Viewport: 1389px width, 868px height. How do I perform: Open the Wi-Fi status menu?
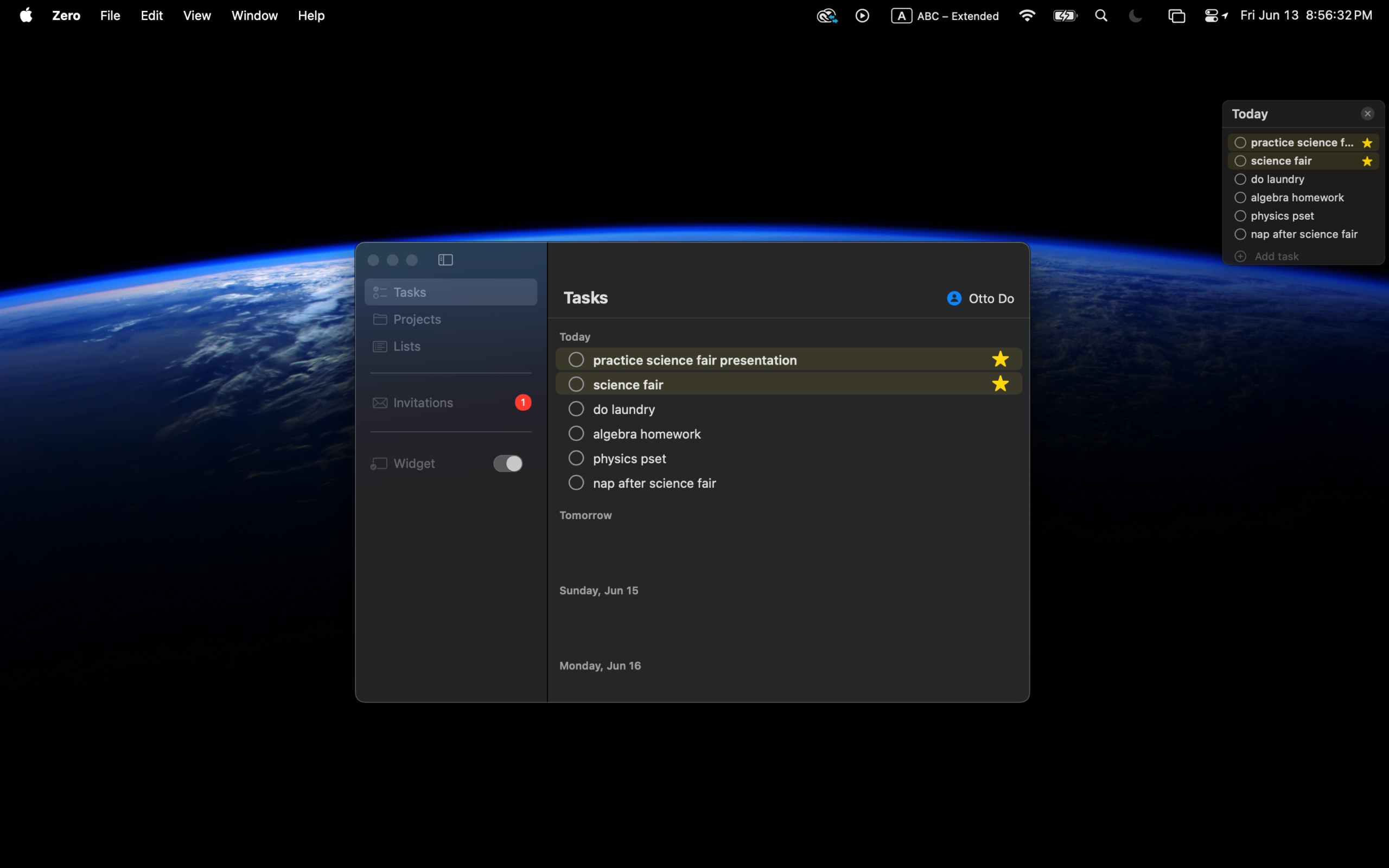[1027, 16]
